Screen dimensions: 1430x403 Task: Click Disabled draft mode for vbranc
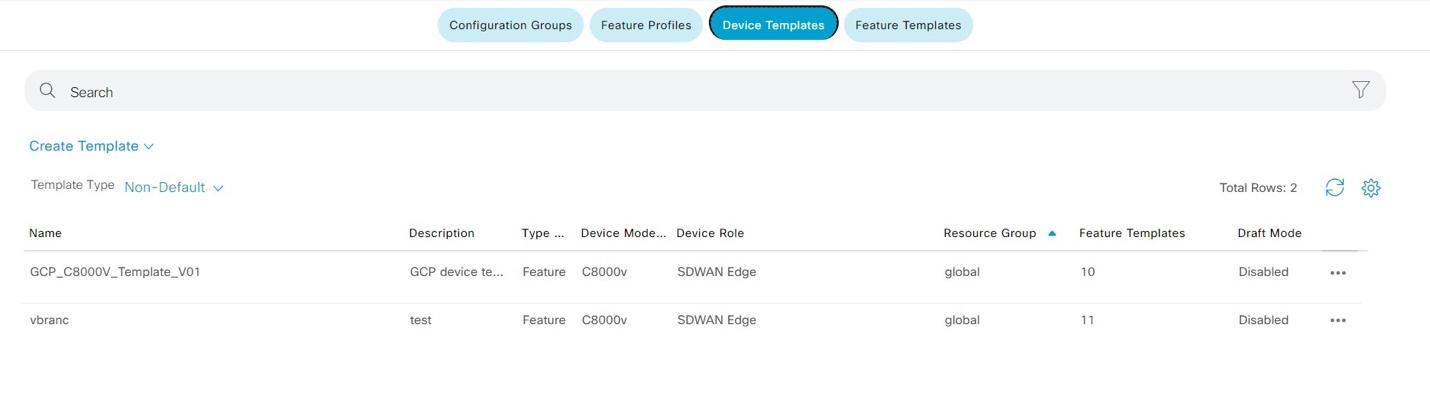click(1263, 320)
